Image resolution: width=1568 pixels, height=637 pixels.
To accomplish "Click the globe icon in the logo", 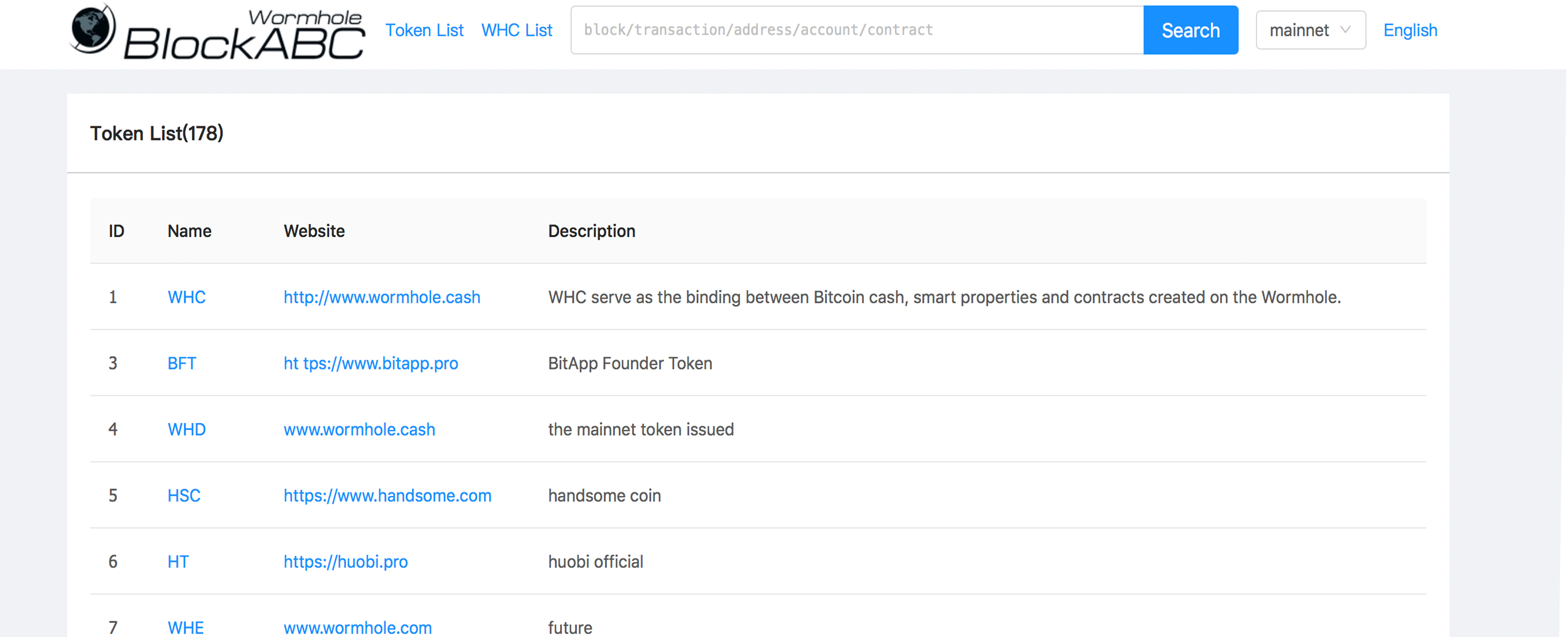I will [92, 30].
